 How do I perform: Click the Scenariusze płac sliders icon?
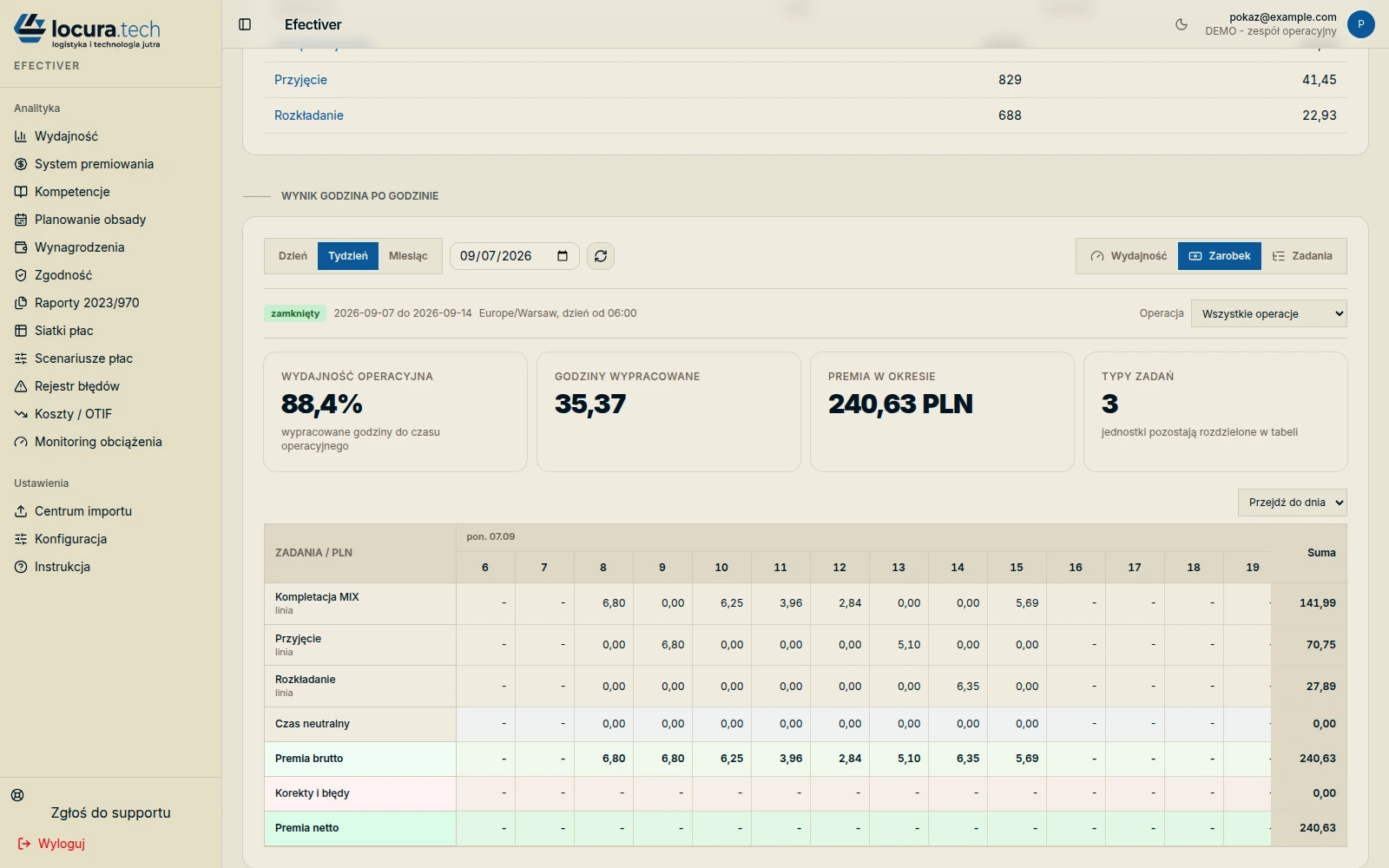[21, 358]
